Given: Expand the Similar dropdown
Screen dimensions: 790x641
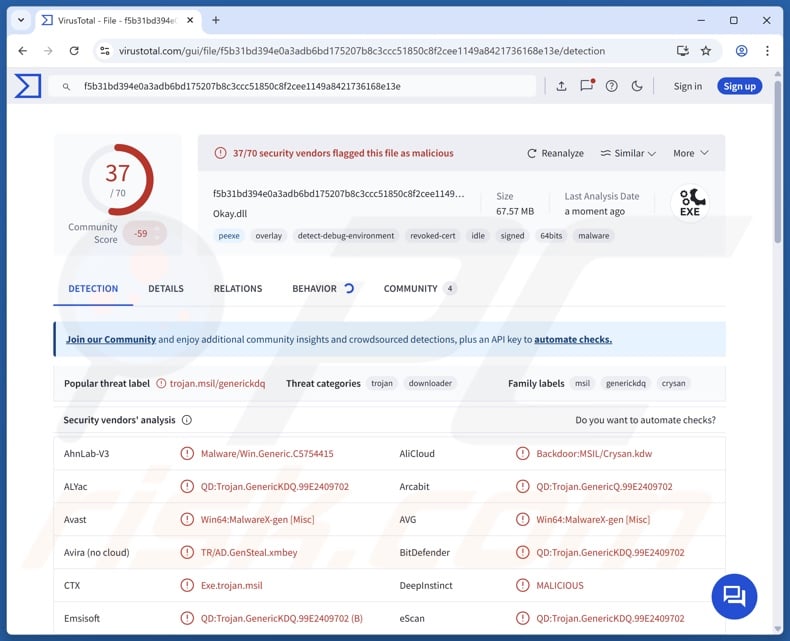Looking at the screenshot, I should [628, 153].
